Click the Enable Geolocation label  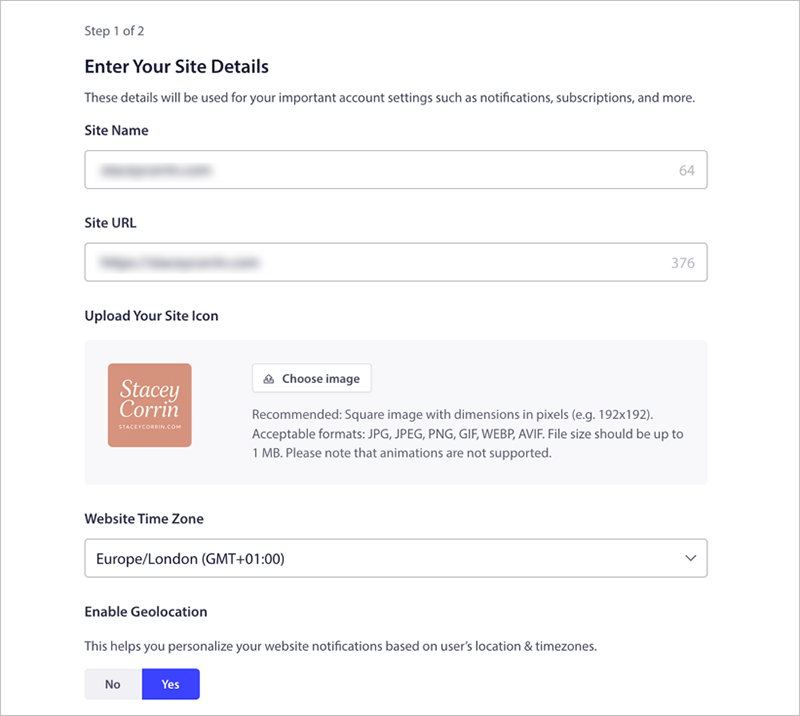tap(145, 611)
